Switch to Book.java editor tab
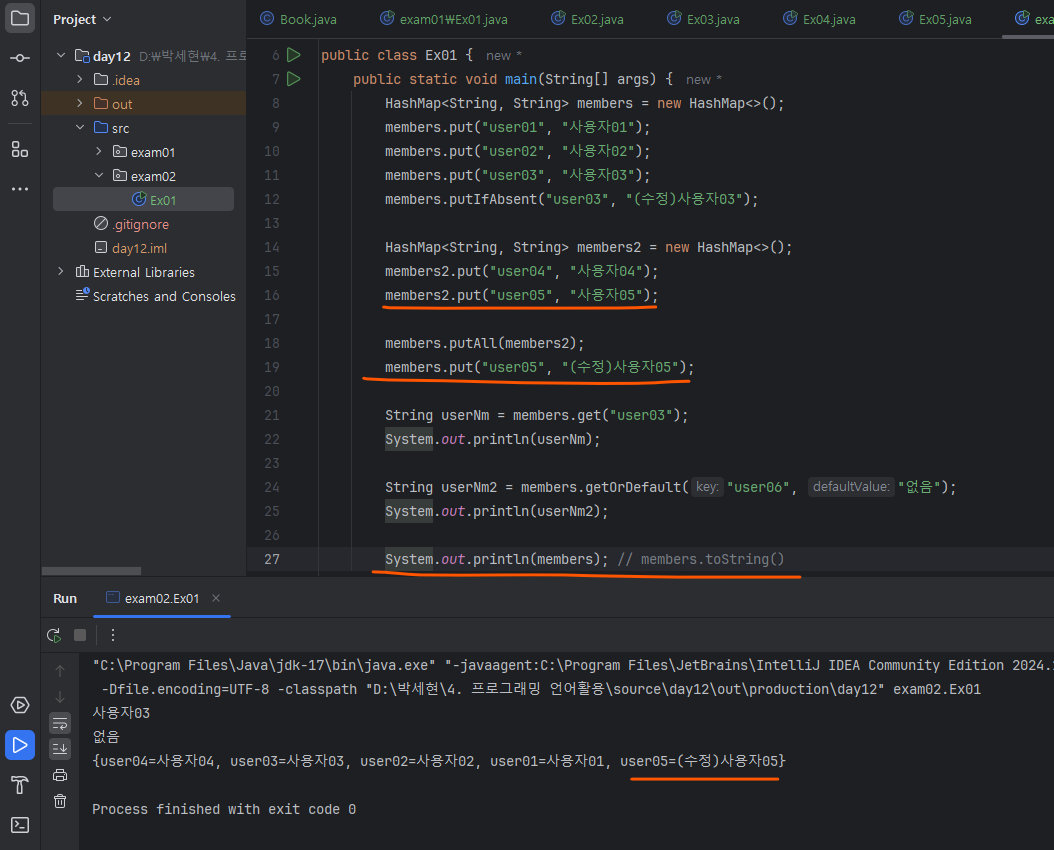 point(298,19)
